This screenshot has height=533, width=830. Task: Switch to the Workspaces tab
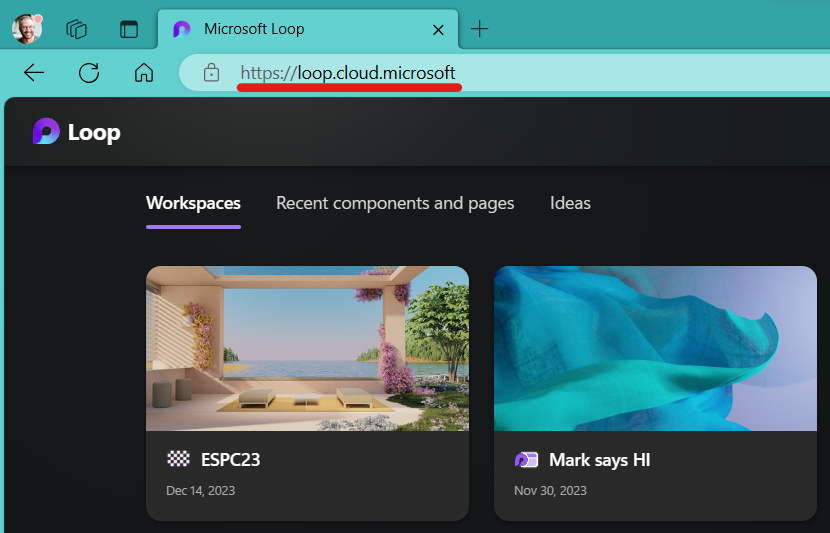click(193, 203)
